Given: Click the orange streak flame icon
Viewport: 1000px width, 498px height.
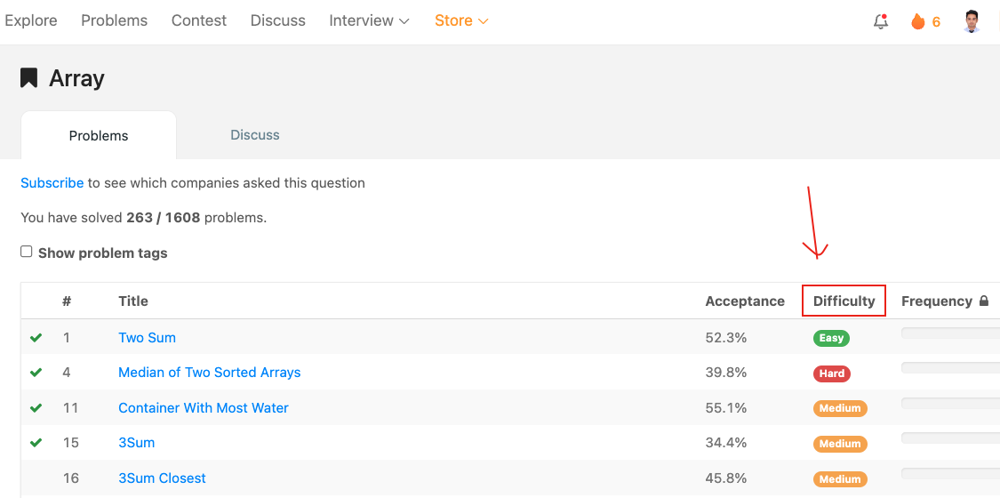Looking at the screenshot, I should point(917,21).
